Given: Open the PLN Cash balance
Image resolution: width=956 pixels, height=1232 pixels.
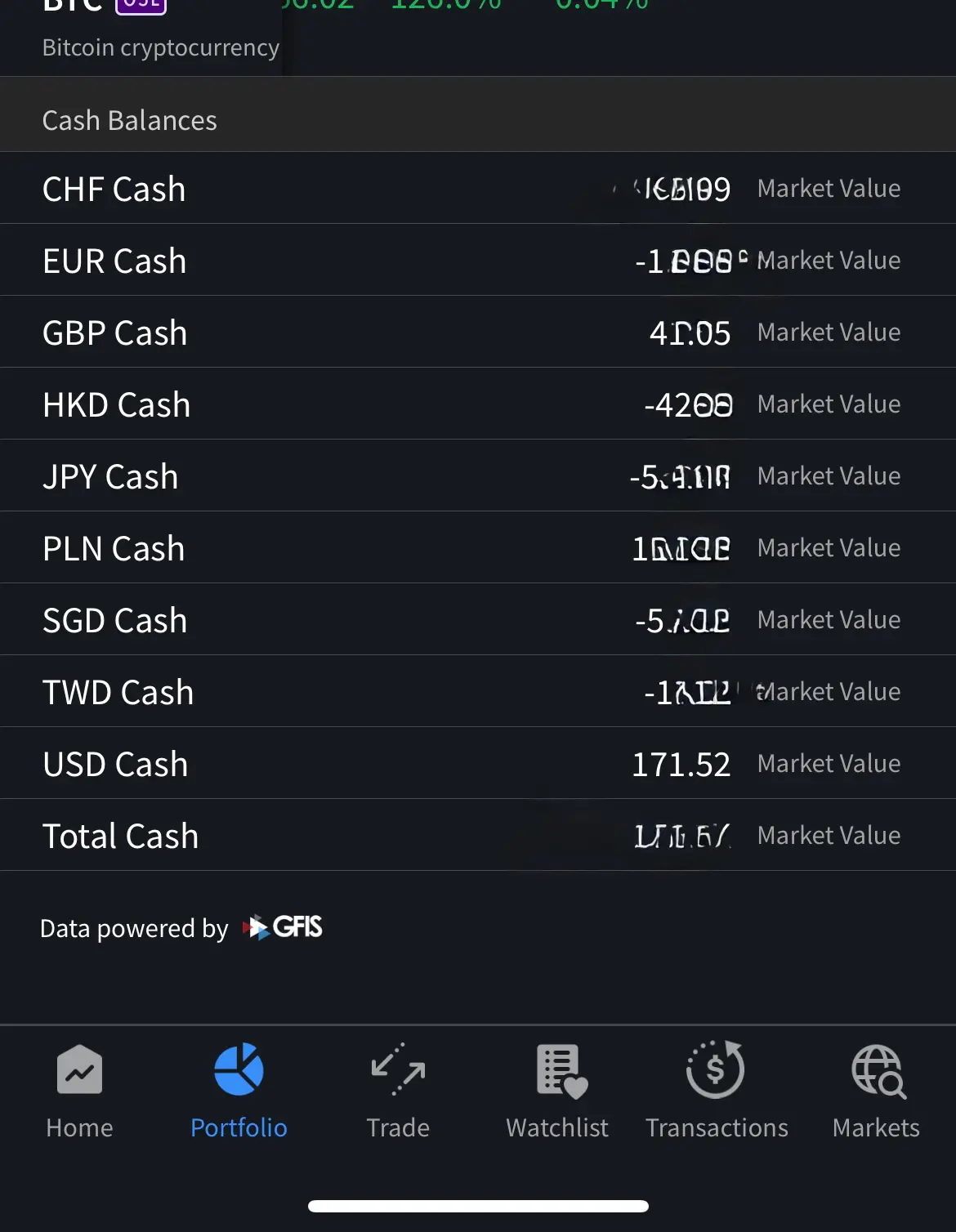Looking at the screenshot, I should pyautogui.click(x=478, y=547).
